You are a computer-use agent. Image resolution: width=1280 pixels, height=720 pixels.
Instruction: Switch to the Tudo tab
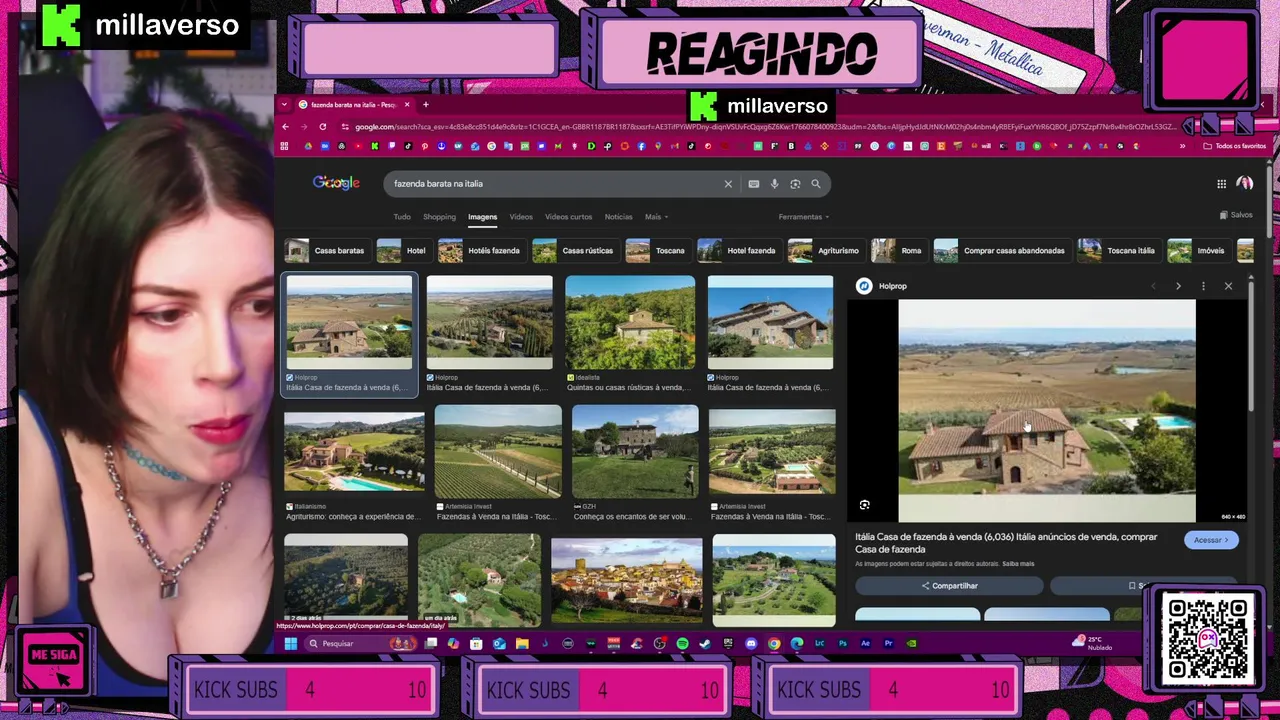(402, 217)
